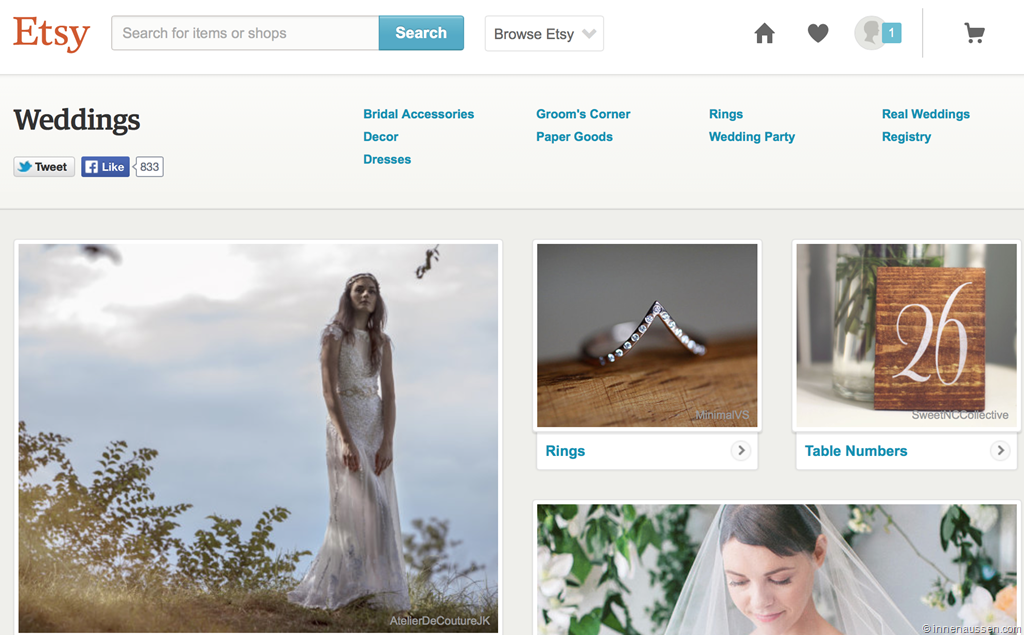Focus the Search for items or shops field

245,33
